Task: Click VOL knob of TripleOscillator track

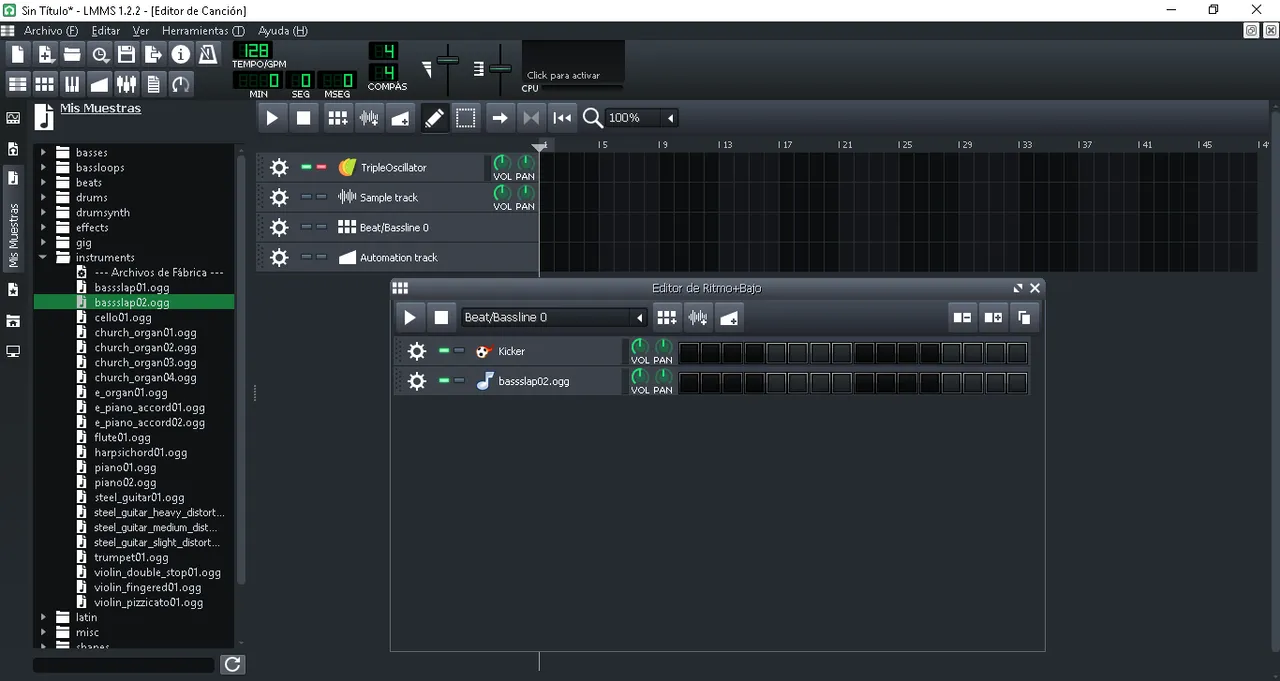Action: coord(502,163)
